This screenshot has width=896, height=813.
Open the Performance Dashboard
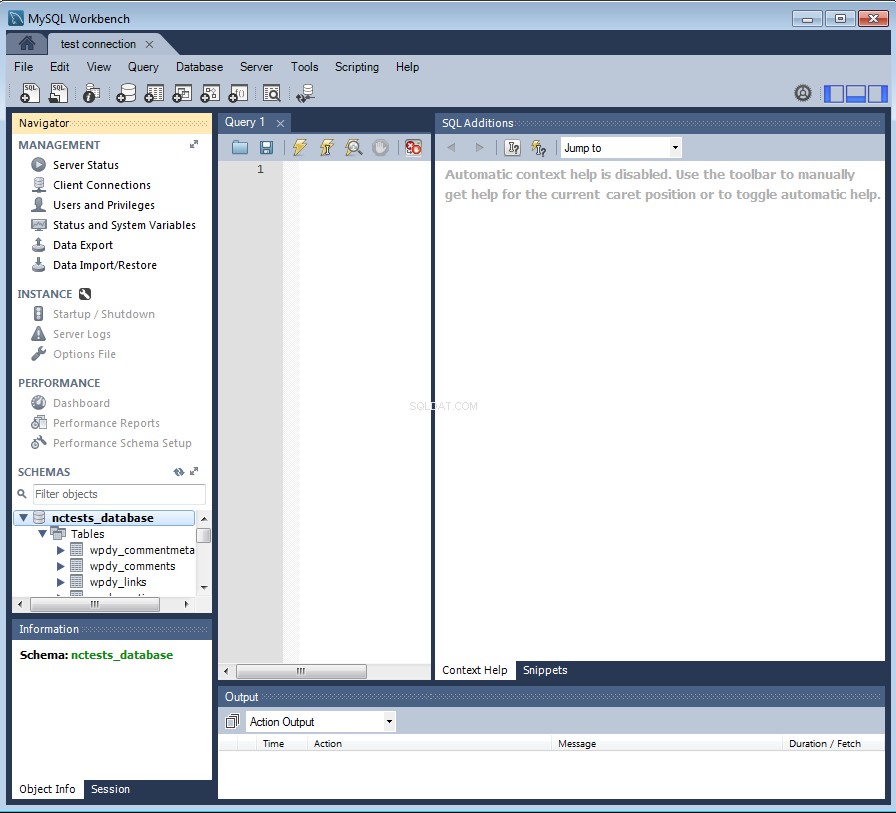click(x=81, y=403)
